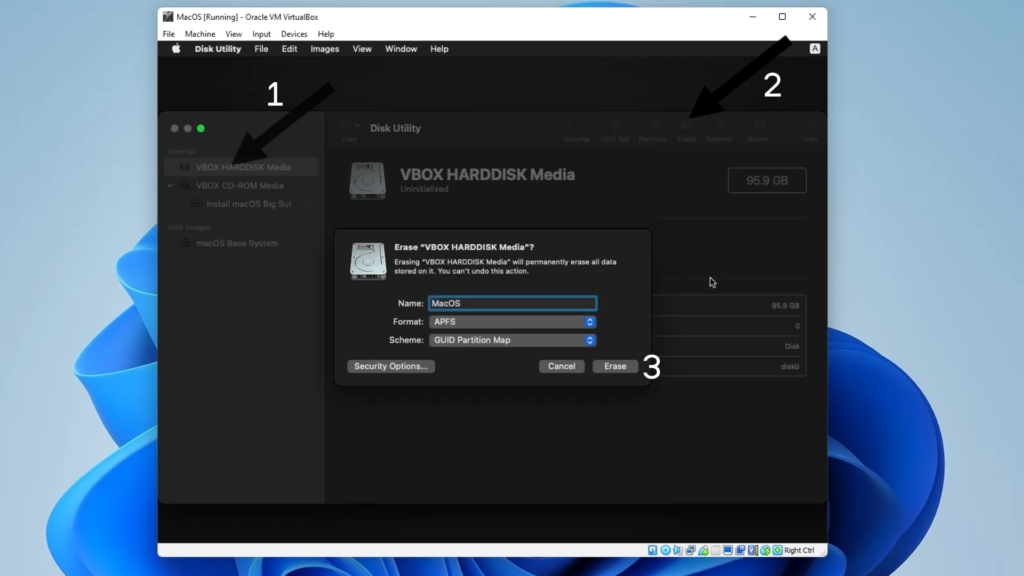Click the VirtualBox mouse integration status icon

click(x=765, y=551)
